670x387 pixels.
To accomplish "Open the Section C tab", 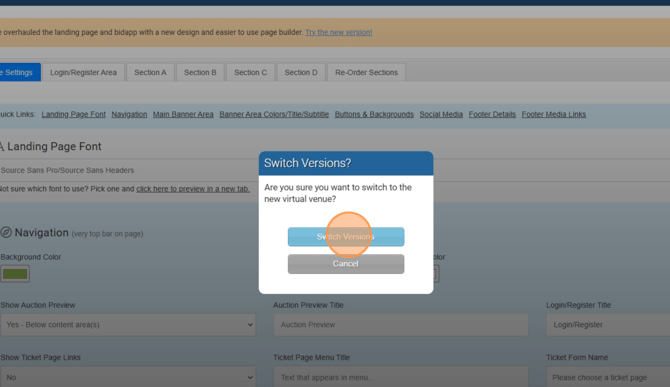I will (x=250, y=73).
